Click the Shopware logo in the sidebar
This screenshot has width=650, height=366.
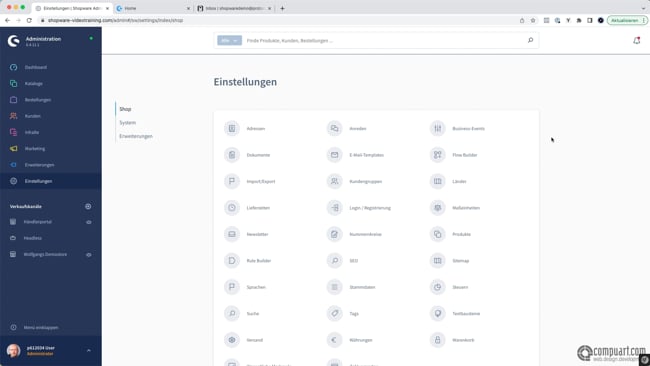pyautogui.click(x=14, y=41)
